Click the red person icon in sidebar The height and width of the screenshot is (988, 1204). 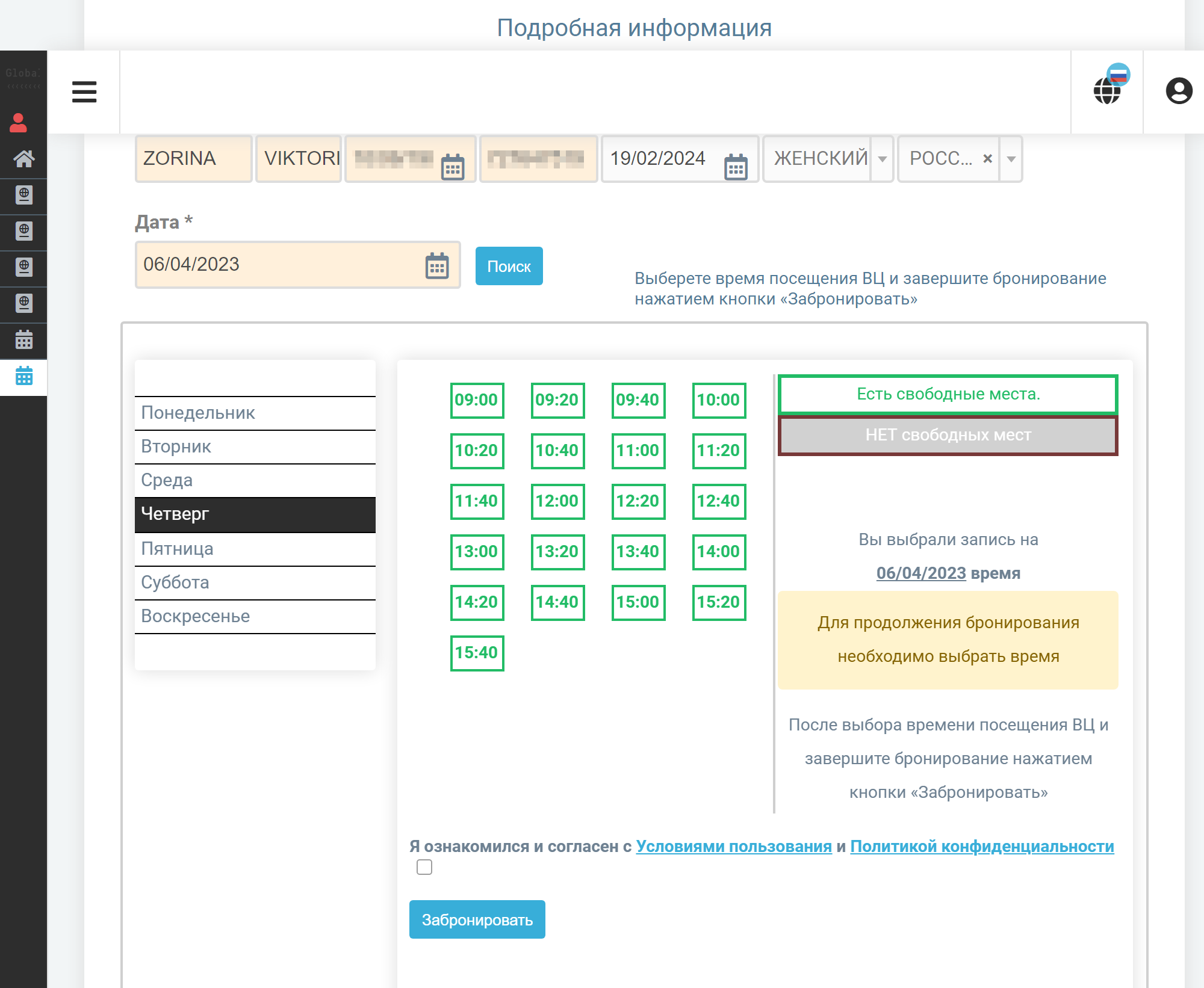[x=19, y=123]
